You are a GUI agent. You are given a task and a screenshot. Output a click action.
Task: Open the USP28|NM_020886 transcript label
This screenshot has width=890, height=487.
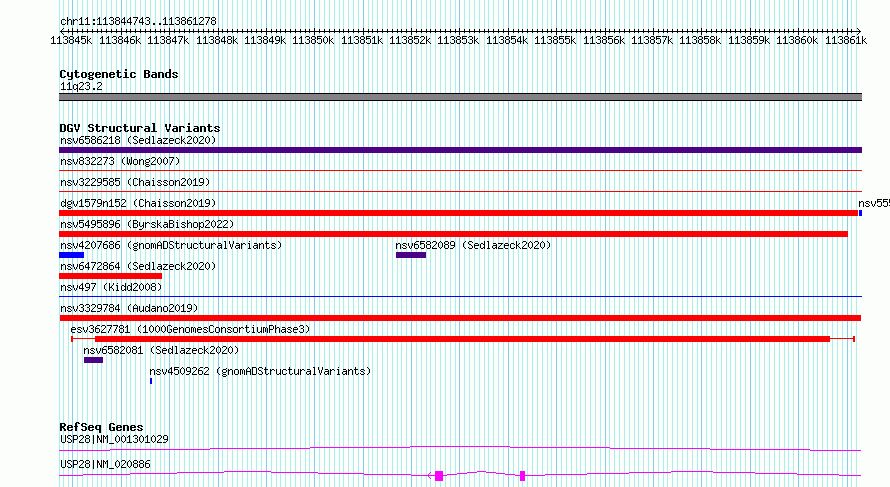105,464
